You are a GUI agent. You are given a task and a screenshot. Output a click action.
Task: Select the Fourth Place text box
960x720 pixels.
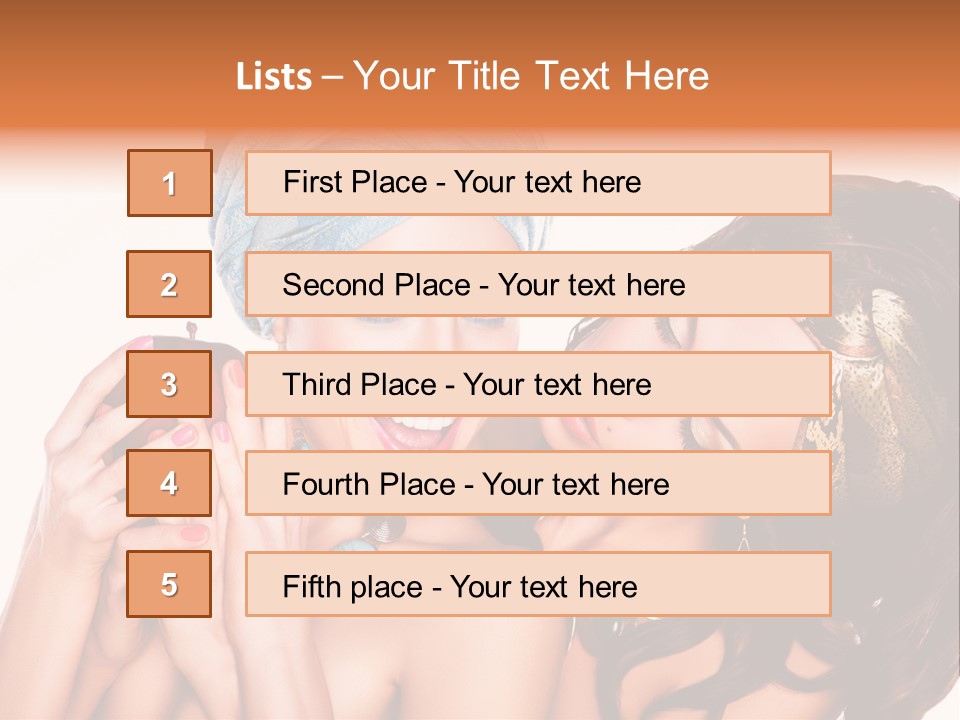pyautogui.click(x=538, y=484)
